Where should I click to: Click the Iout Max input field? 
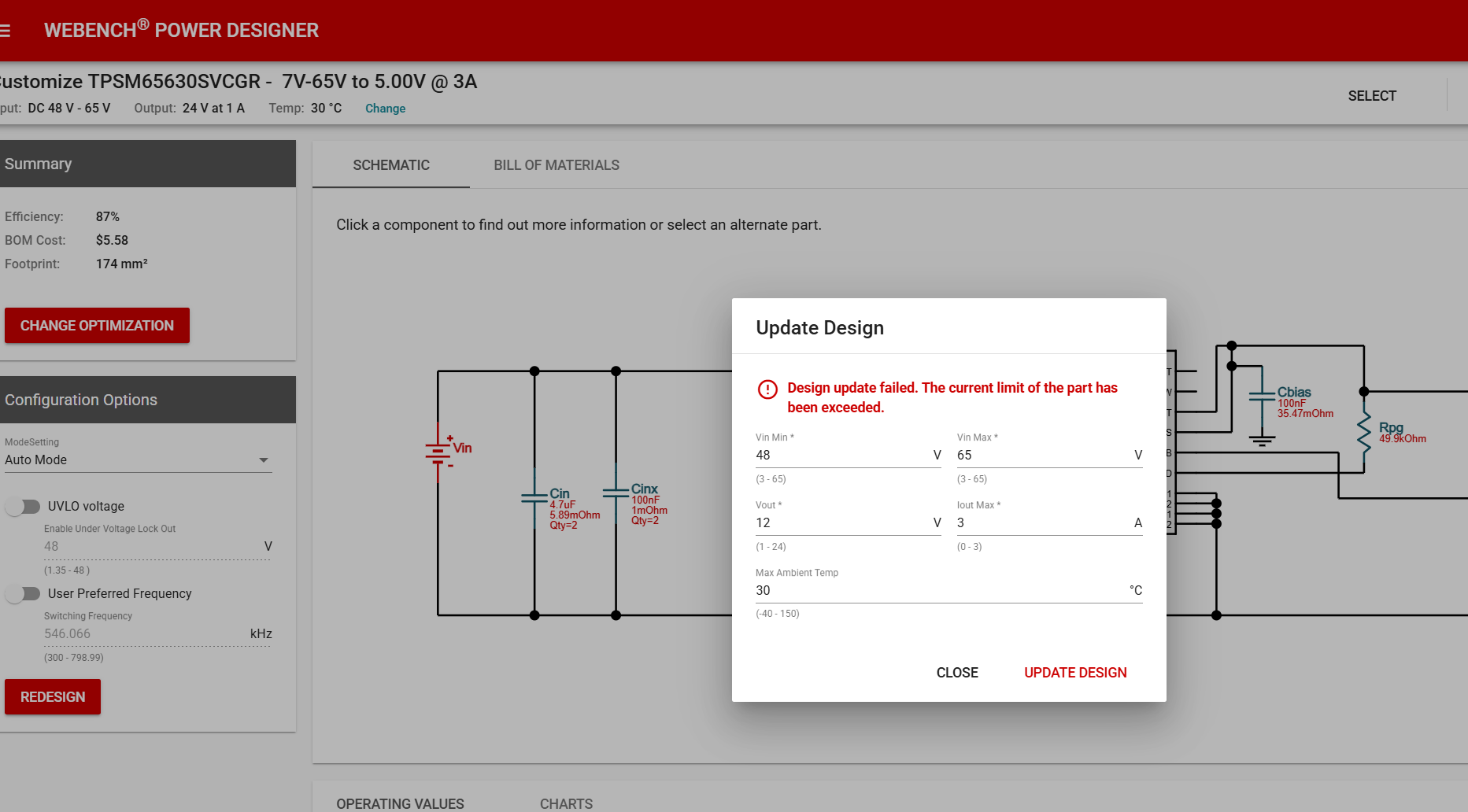[1050, 523]
